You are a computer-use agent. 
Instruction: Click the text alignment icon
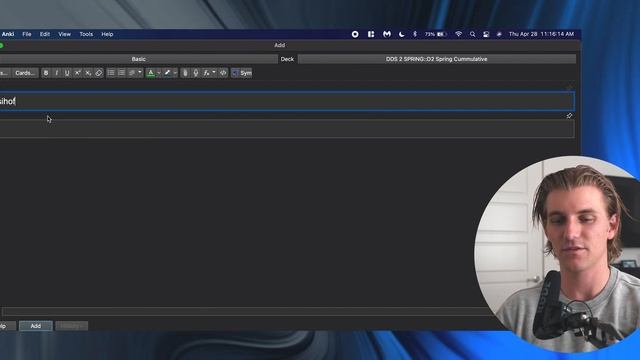click(x=132, y=73)
